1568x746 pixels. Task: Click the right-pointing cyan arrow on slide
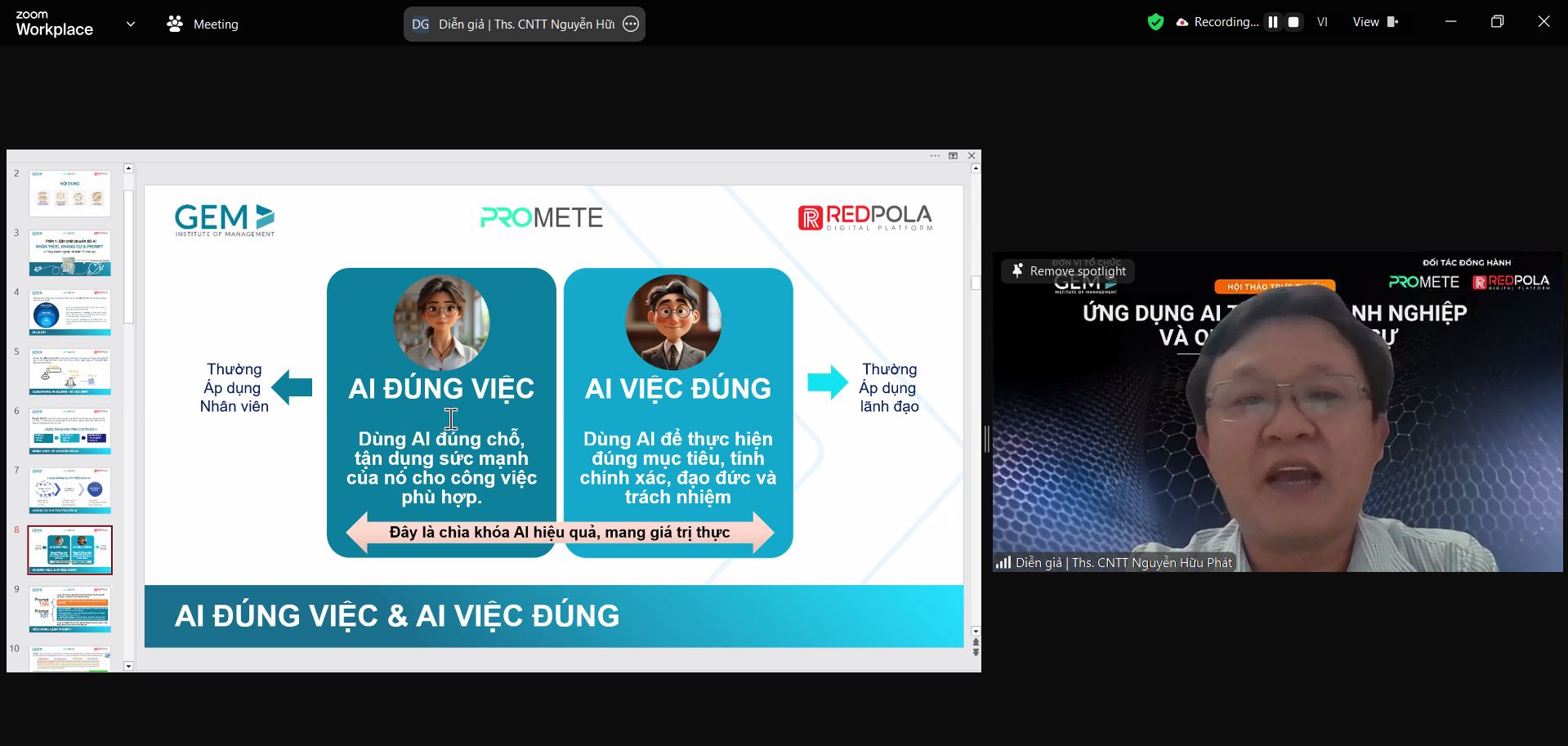coord(828,382)
